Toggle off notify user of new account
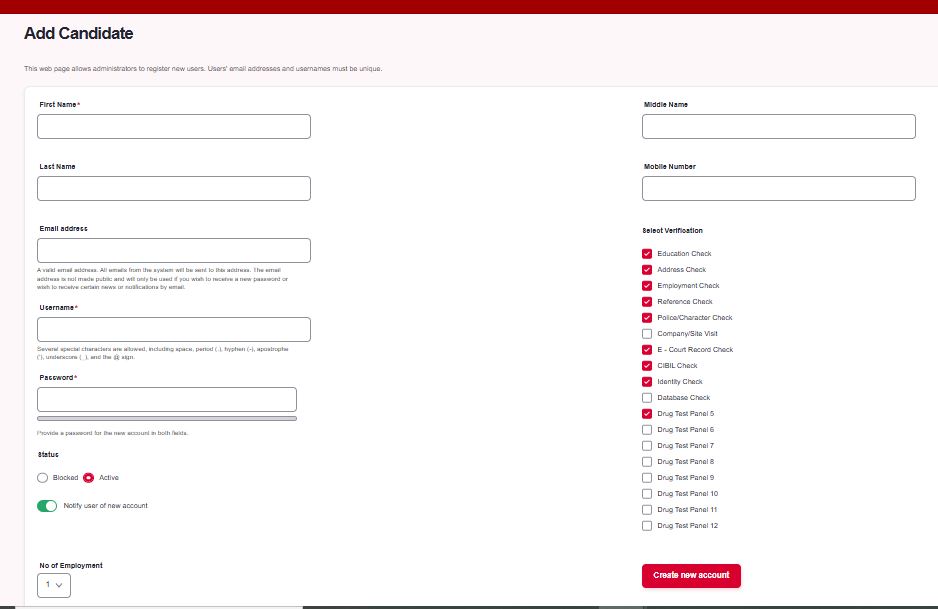938x609 pixels. coord(46,507)
